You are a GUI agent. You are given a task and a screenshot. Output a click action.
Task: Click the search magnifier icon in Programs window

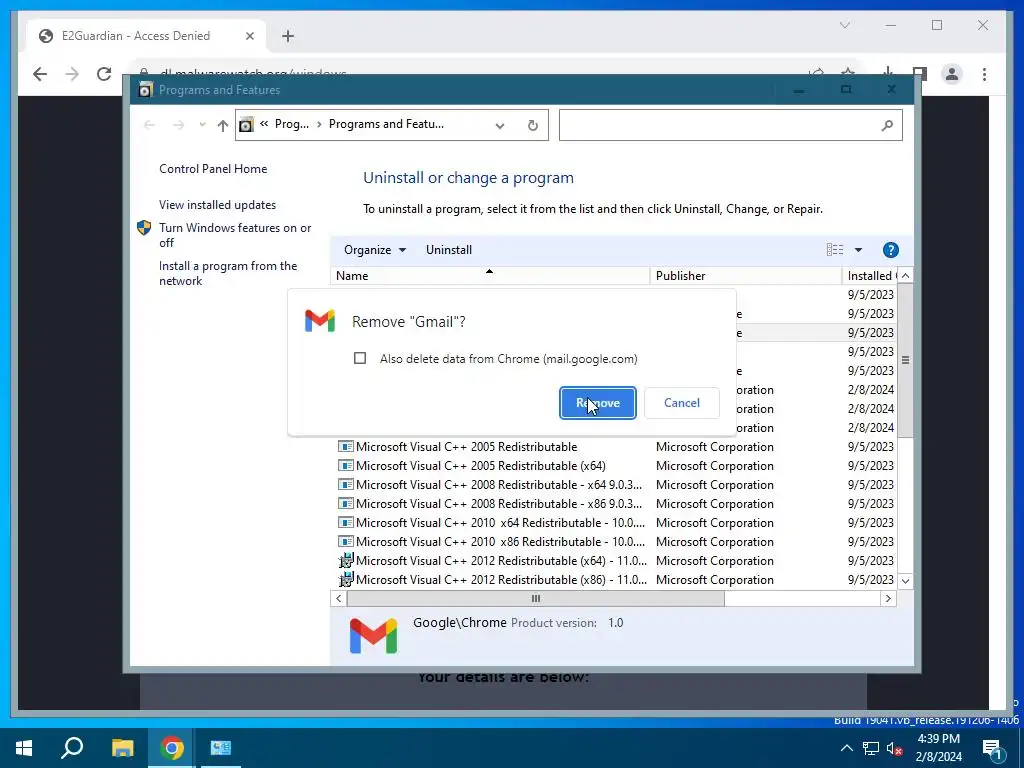click(887, 125)
